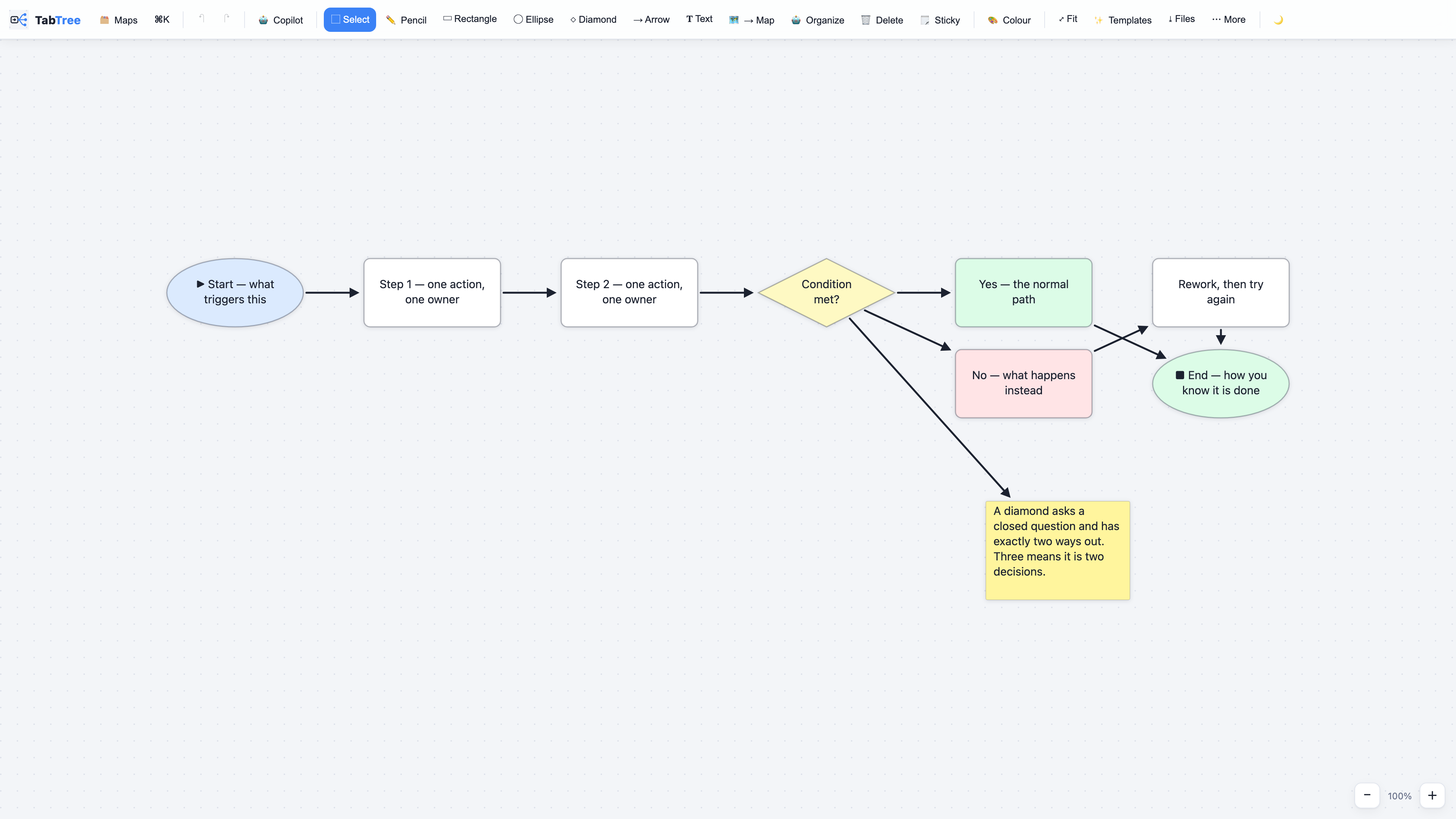Screen dimensions: 1456x819
Task: Click the Delete trash tool
Action: click(882, 20)
